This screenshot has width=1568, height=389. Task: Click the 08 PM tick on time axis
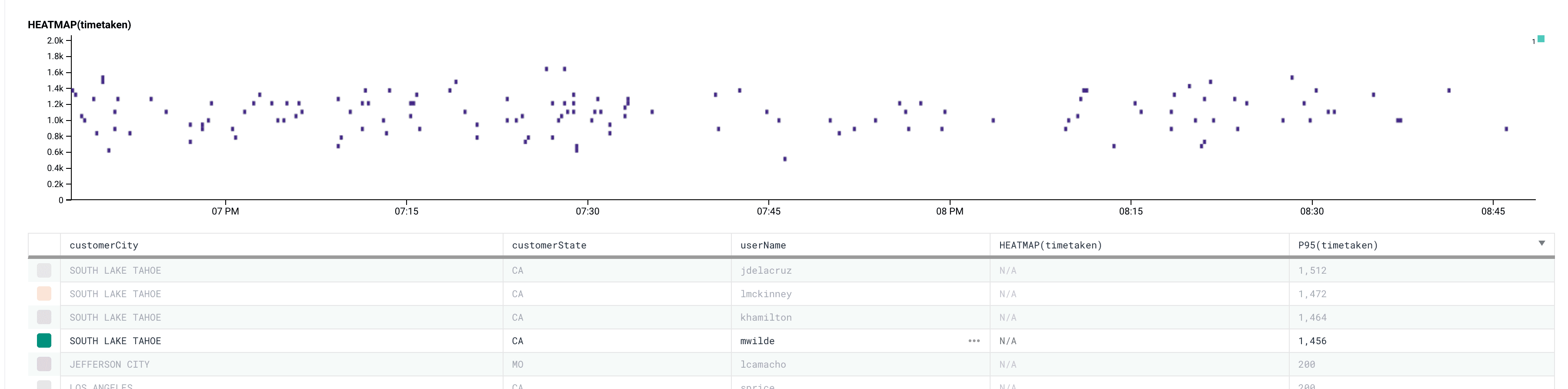pyautogui.click(x=949, y=211)
